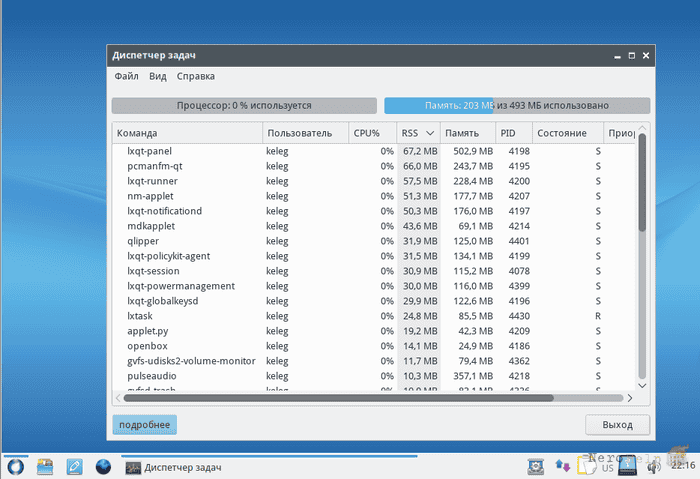
Task: Toggle RSS column sort arrow
Action: (430, 133)
